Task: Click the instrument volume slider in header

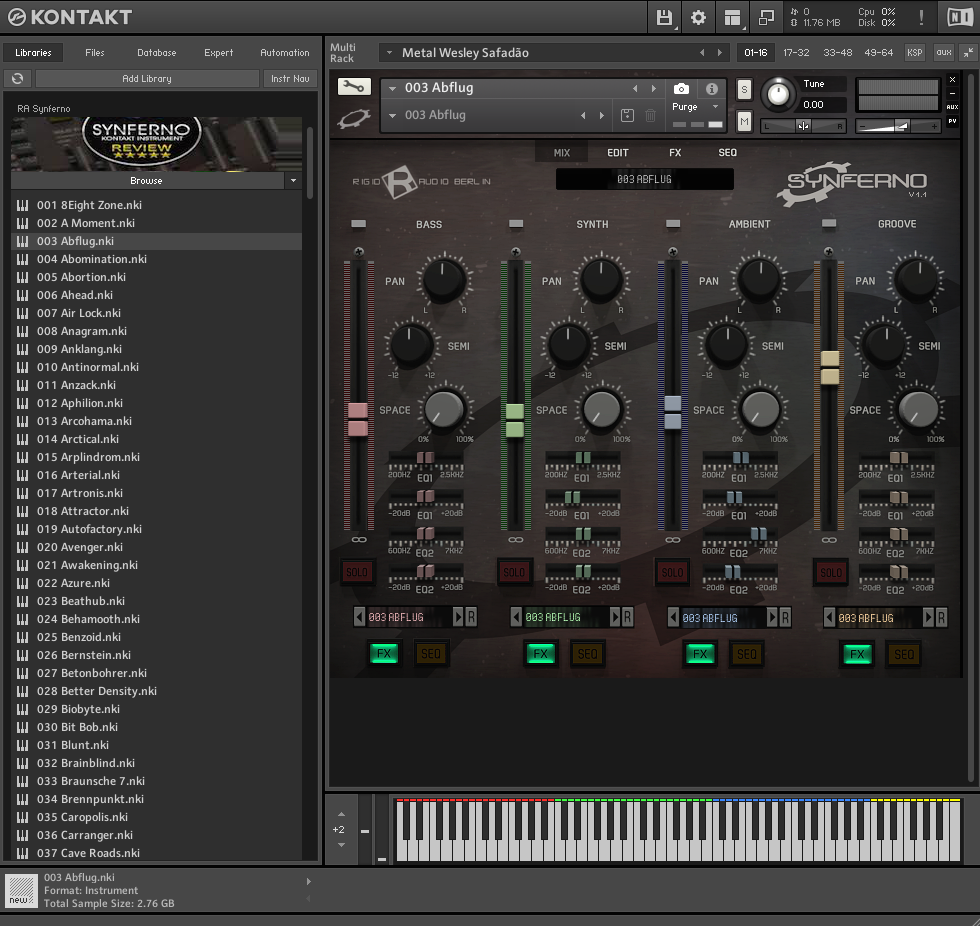Action: tap(897, 126)
